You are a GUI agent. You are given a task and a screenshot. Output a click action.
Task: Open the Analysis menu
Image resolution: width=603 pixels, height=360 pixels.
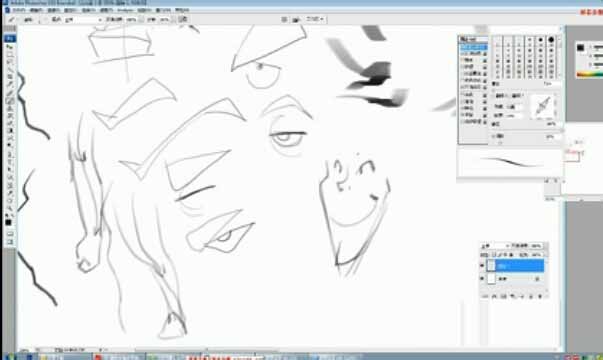(x=125, y=10)
